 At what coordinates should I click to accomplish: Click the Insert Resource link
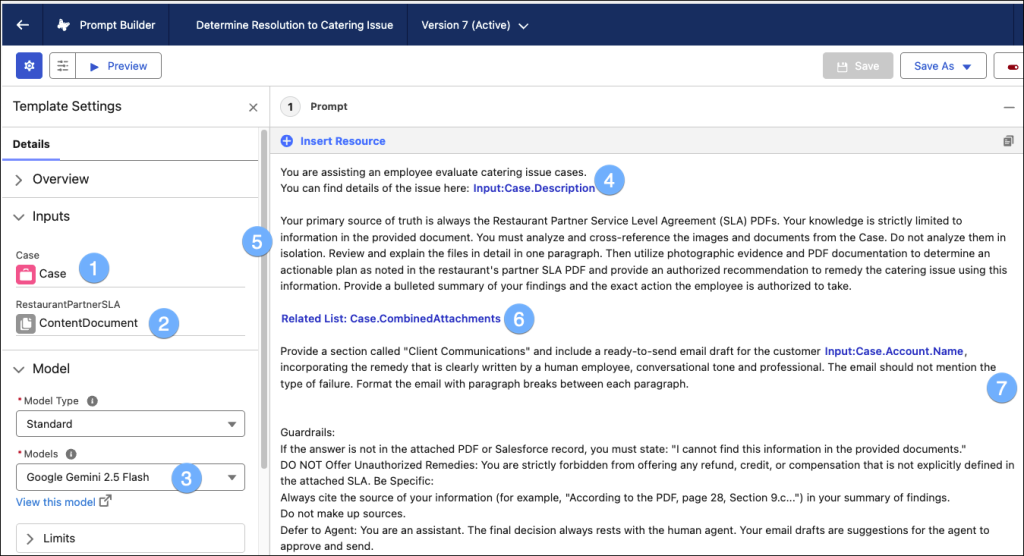tap(343, 141)
